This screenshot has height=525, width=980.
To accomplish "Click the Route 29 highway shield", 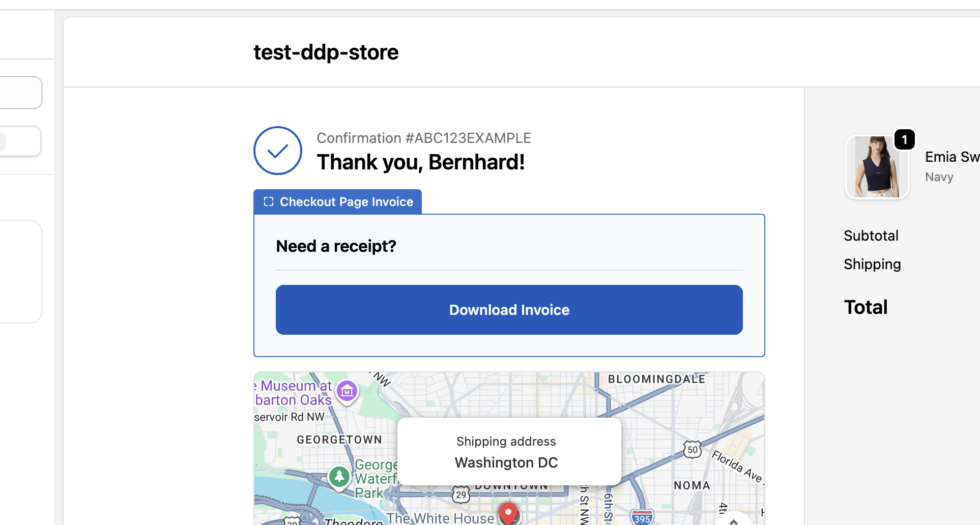I will point(461,494).
